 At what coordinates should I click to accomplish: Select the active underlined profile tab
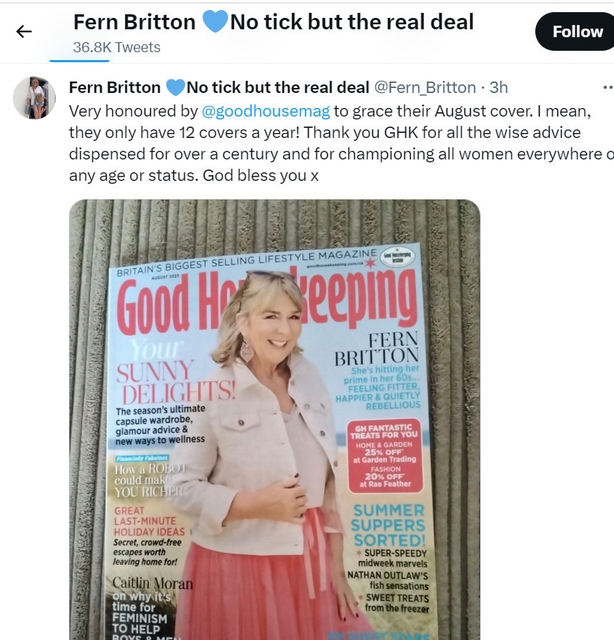[x=79, y=61]
